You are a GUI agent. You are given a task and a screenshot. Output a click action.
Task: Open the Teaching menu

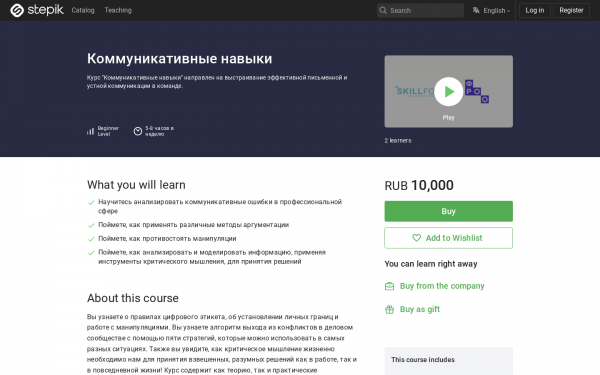point(118,10)
